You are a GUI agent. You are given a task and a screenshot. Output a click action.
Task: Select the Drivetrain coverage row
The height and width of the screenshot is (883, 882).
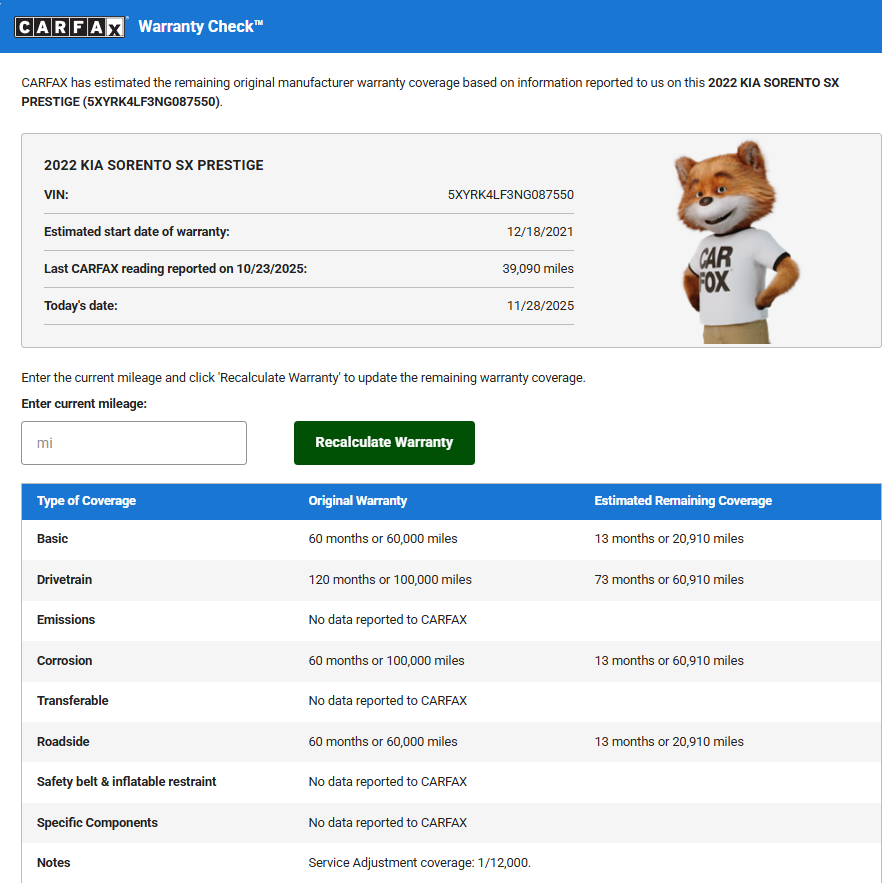(x=451, y=579)
